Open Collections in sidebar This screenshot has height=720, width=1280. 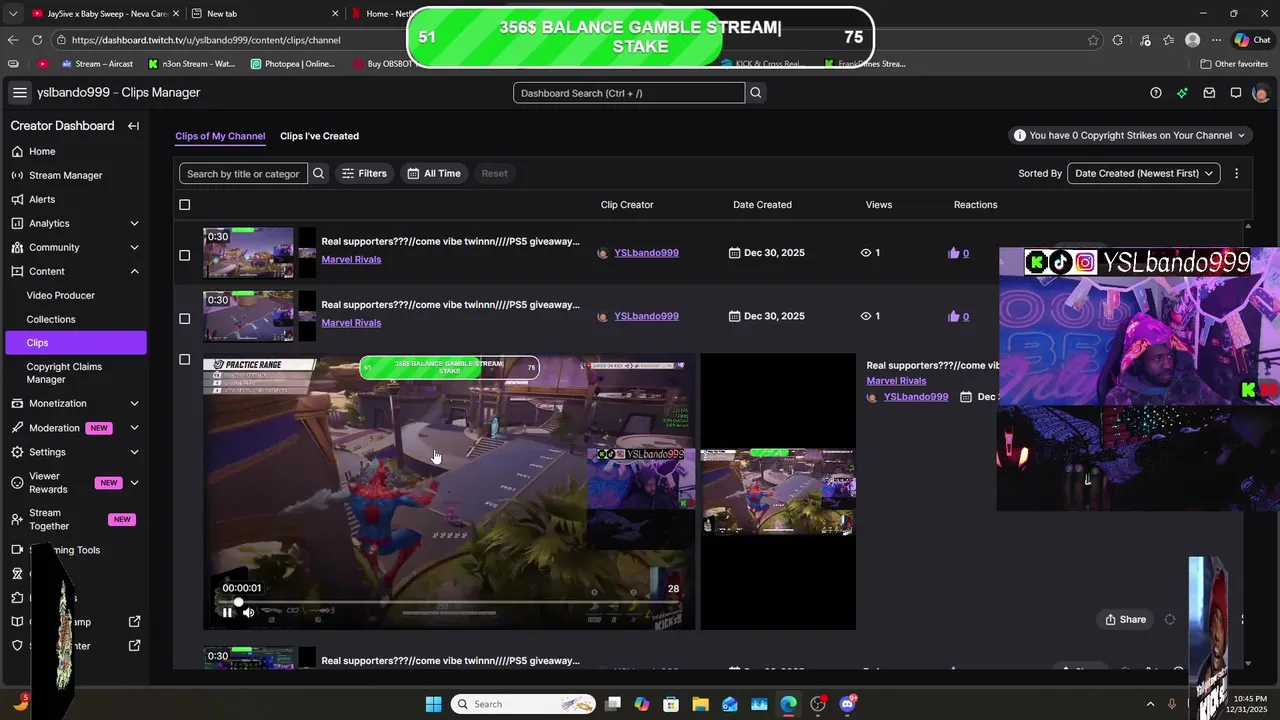pyautogui.click(x=51, y=319)
